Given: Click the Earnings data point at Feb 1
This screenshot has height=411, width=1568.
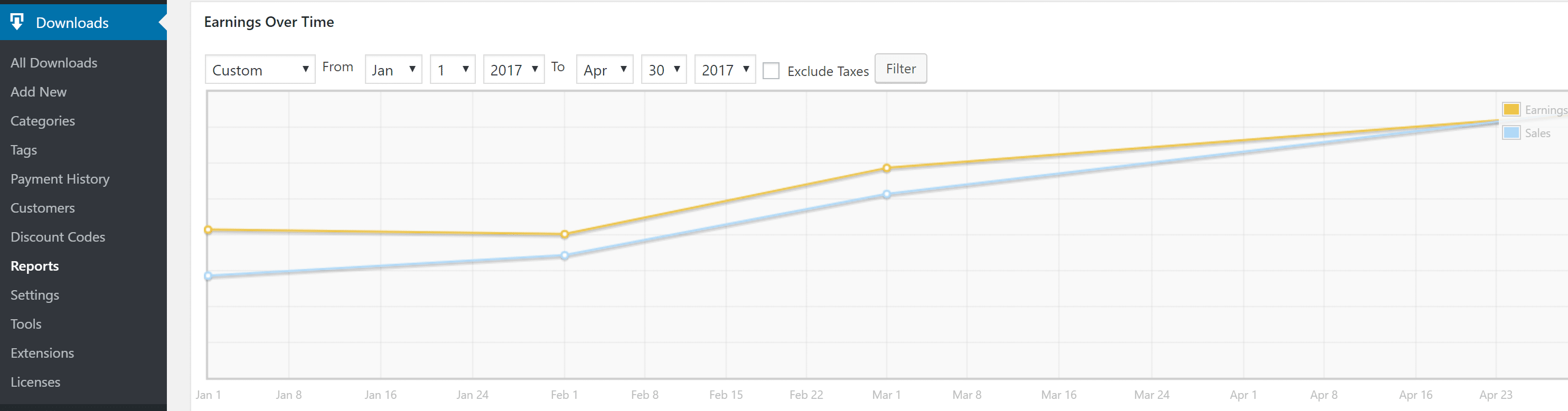Looking at the screenshot, I should (x=564, y=234).
